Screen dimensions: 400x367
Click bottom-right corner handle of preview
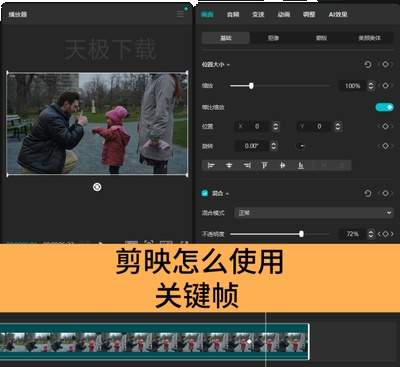coord(187,175)
